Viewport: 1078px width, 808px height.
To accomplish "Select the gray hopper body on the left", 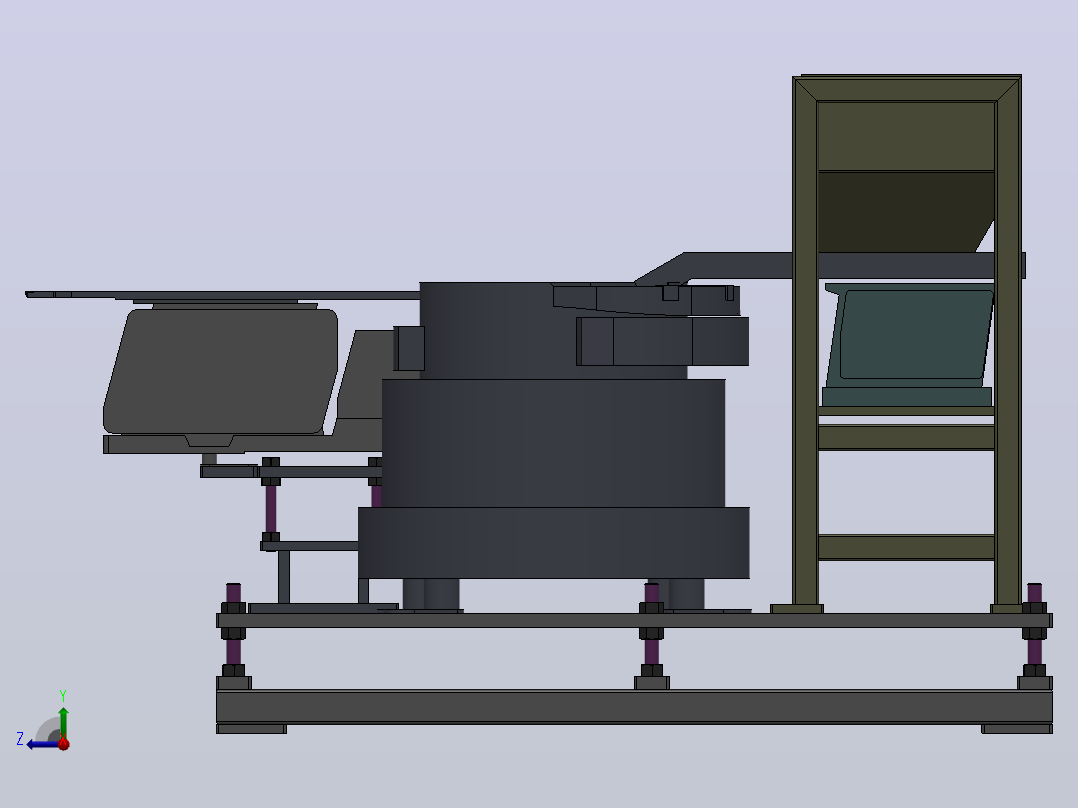I will tap(221, 372).
